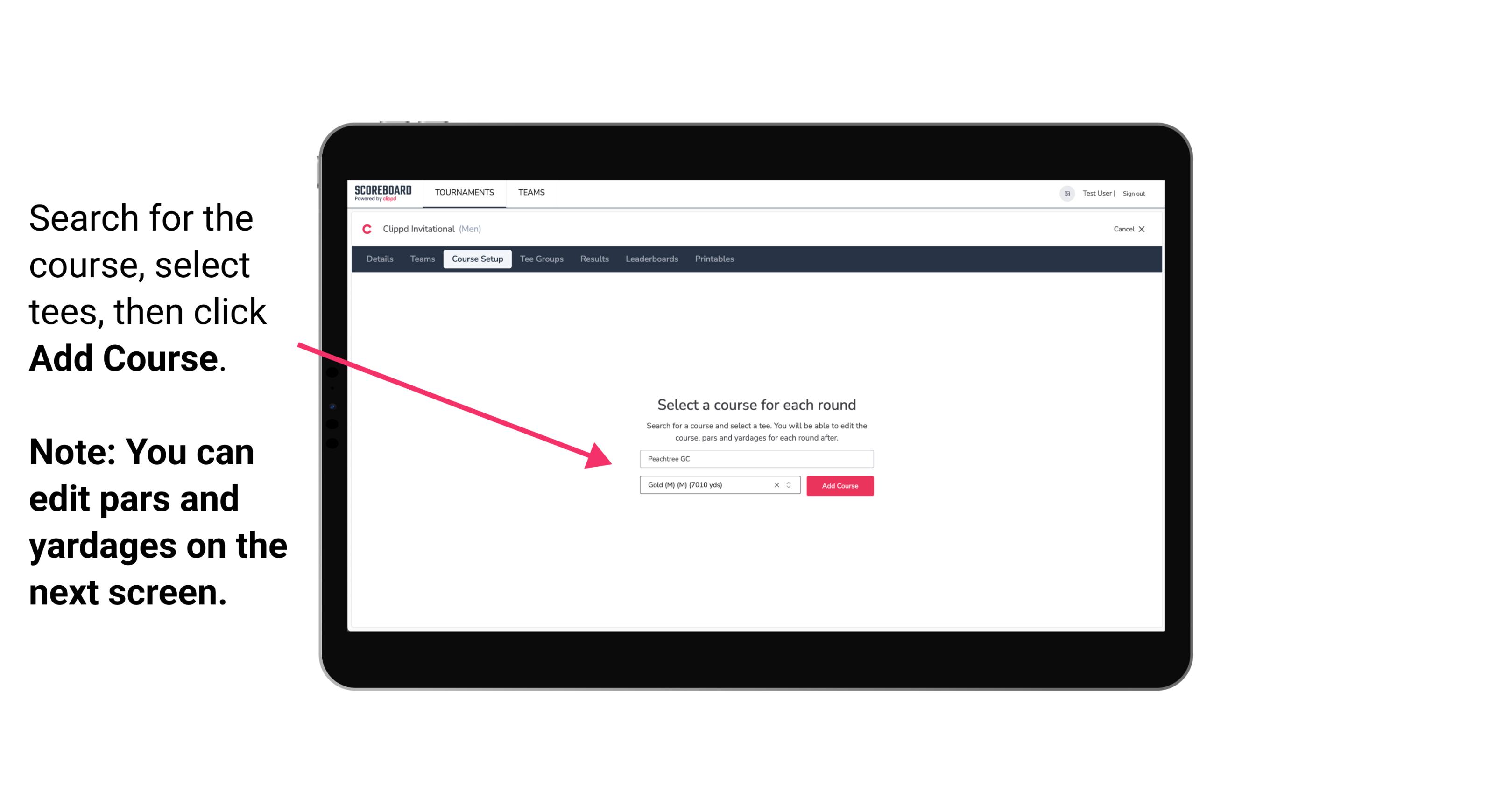Screen dimensions: 1510x812
Task: Switch to the Leaderboards tab
Action: pos(651,259)
